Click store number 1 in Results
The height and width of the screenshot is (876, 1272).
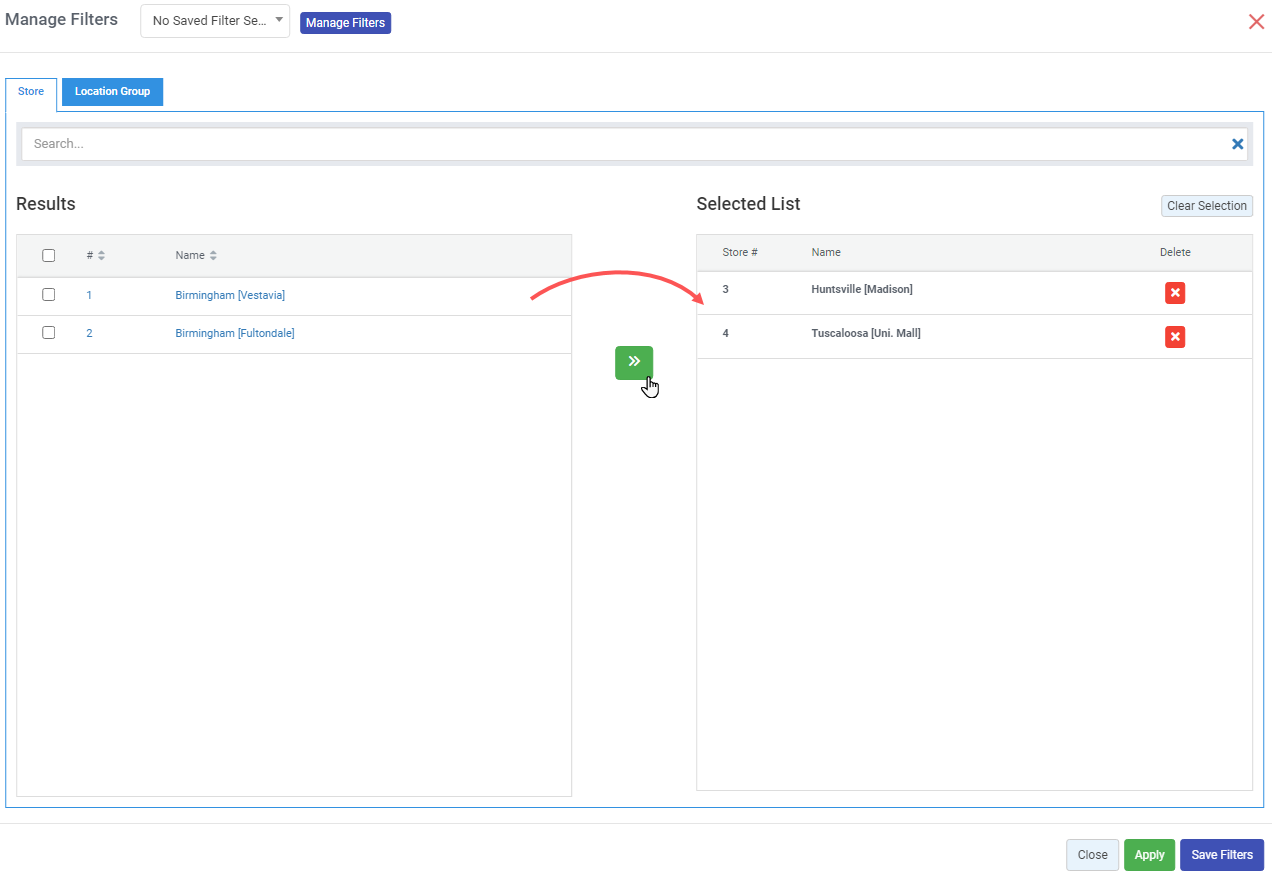[x=89, y=295]
